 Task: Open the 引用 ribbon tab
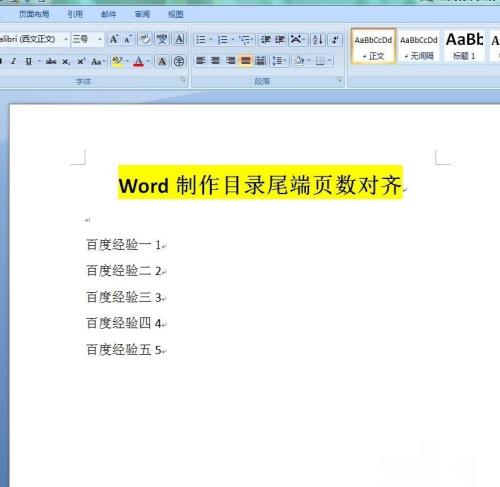point(75,14)
